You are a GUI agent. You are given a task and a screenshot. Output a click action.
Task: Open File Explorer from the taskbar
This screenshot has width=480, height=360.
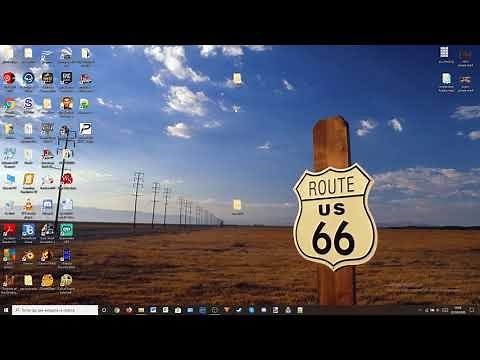[x=141, y=310]
